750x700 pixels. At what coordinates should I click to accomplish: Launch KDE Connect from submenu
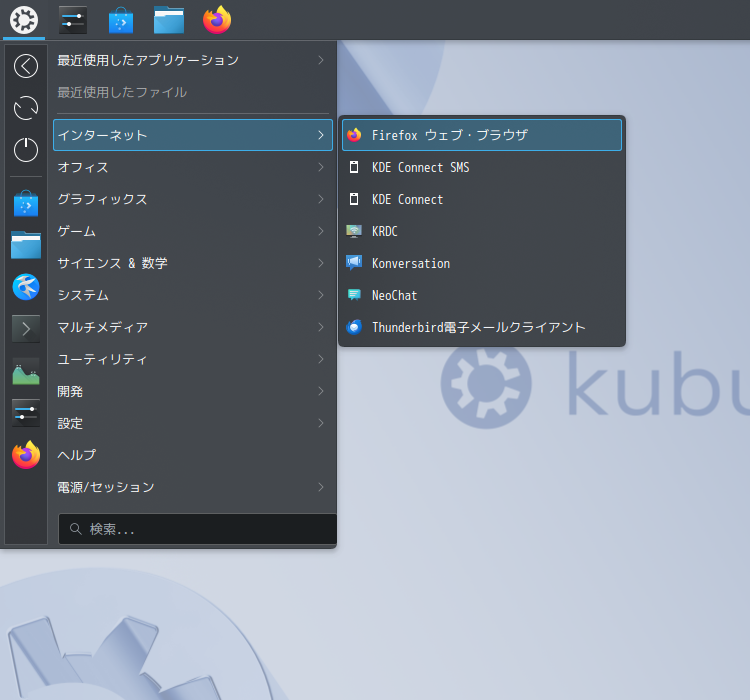[x=482, y=199]
